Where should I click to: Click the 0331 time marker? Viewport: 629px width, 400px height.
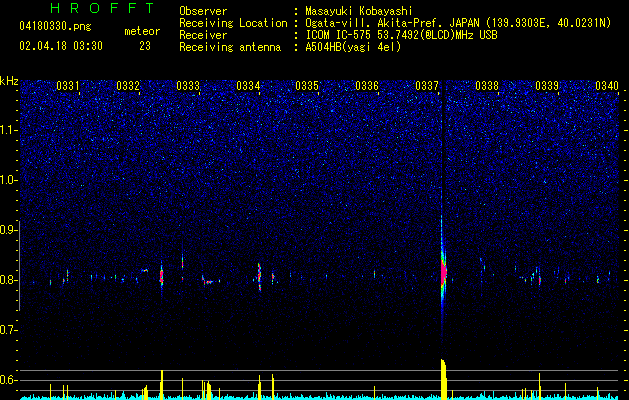(68, 86)
